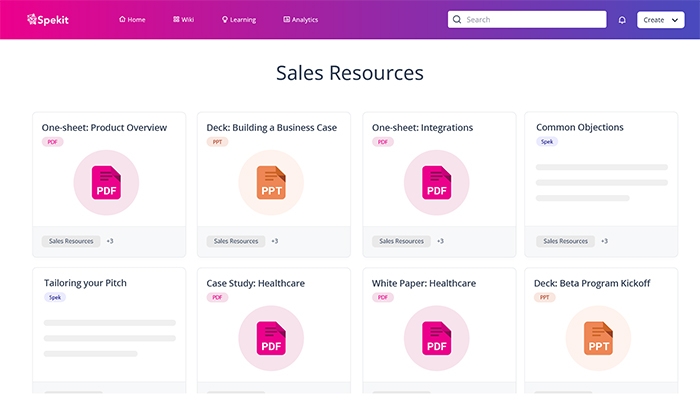Open the Wiki navigation item
Viewport: 700px width, 400px height.
pyautogui.click(x=183, y=20)
